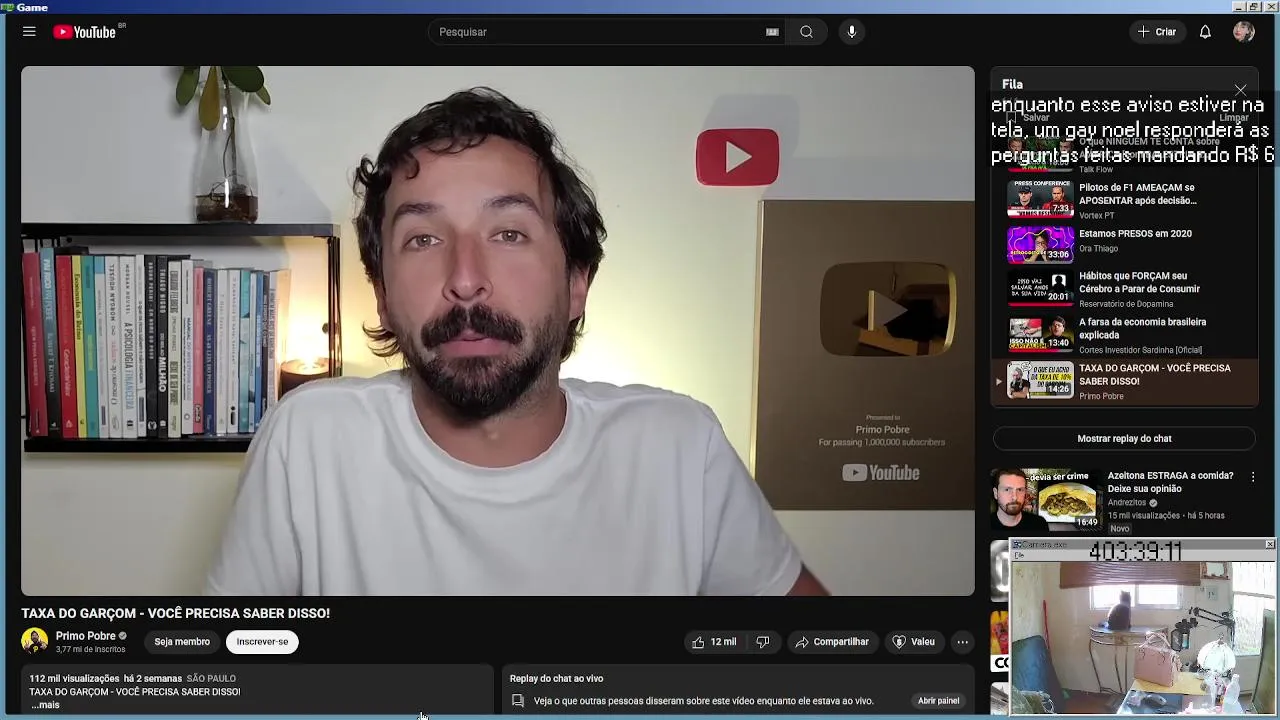This screenshot has height=720, width=1280.
Task: Open the notifications bell
Action: [1205, 32]
